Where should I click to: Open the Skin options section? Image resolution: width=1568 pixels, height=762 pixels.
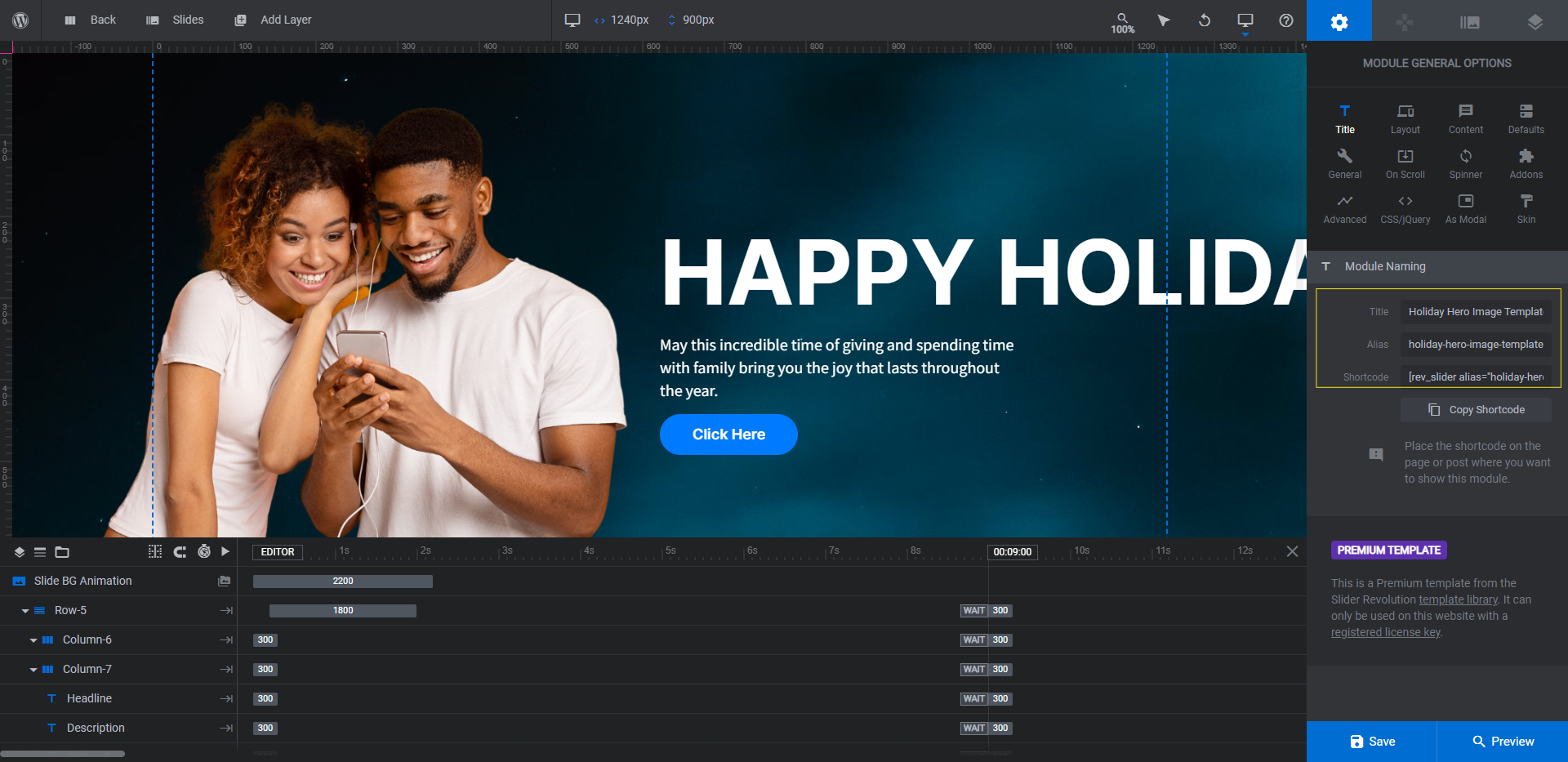(1526, 209)
